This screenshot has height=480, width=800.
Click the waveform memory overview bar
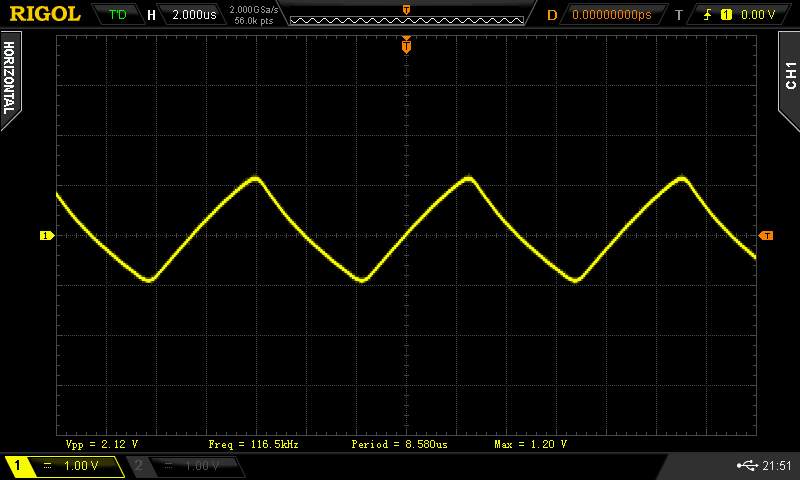click(x=406, y=18)
